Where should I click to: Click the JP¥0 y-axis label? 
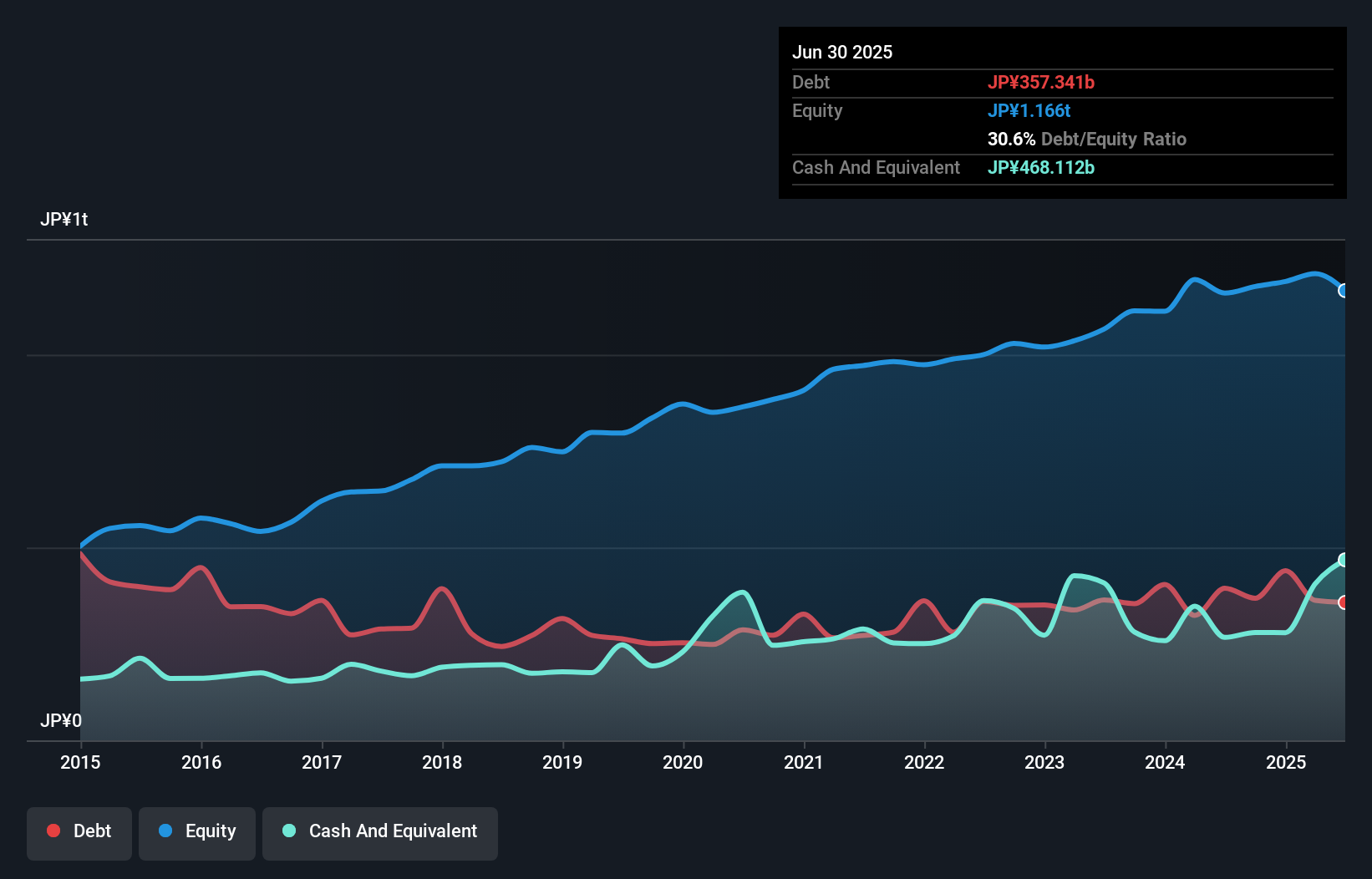(x=61, y=720)
